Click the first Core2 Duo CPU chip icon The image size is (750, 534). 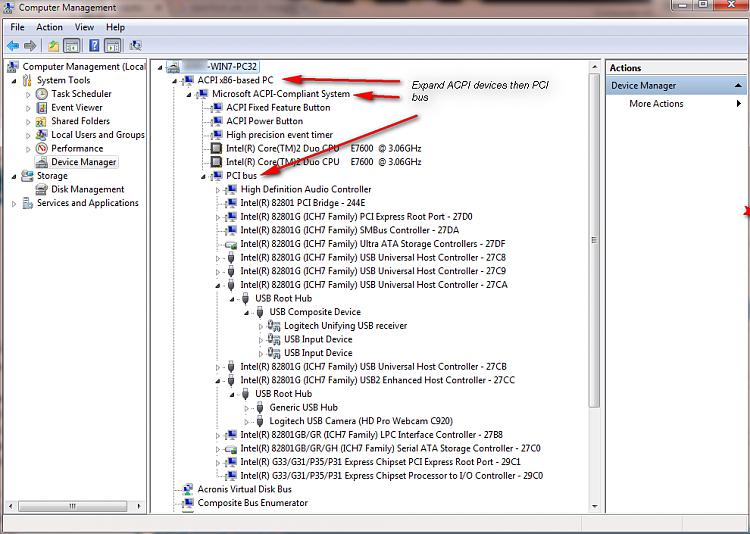pos(217,148)
